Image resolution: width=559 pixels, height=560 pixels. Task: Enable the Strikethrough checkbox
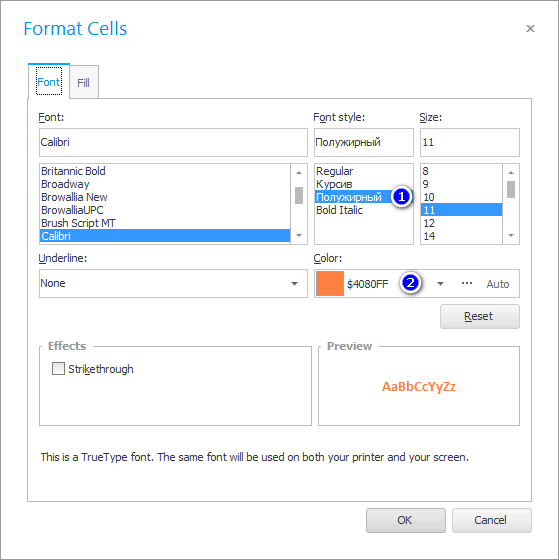pyautogui.click(x=58, y=369)
